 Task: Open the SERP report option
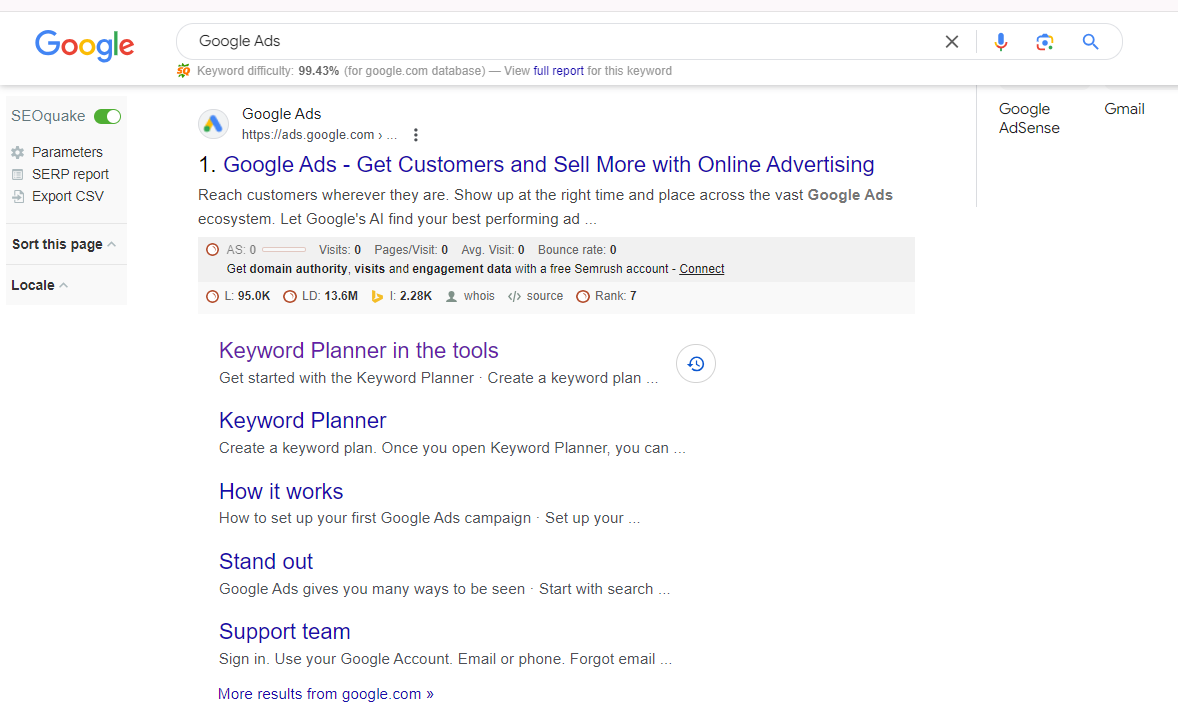pos(70,175)
